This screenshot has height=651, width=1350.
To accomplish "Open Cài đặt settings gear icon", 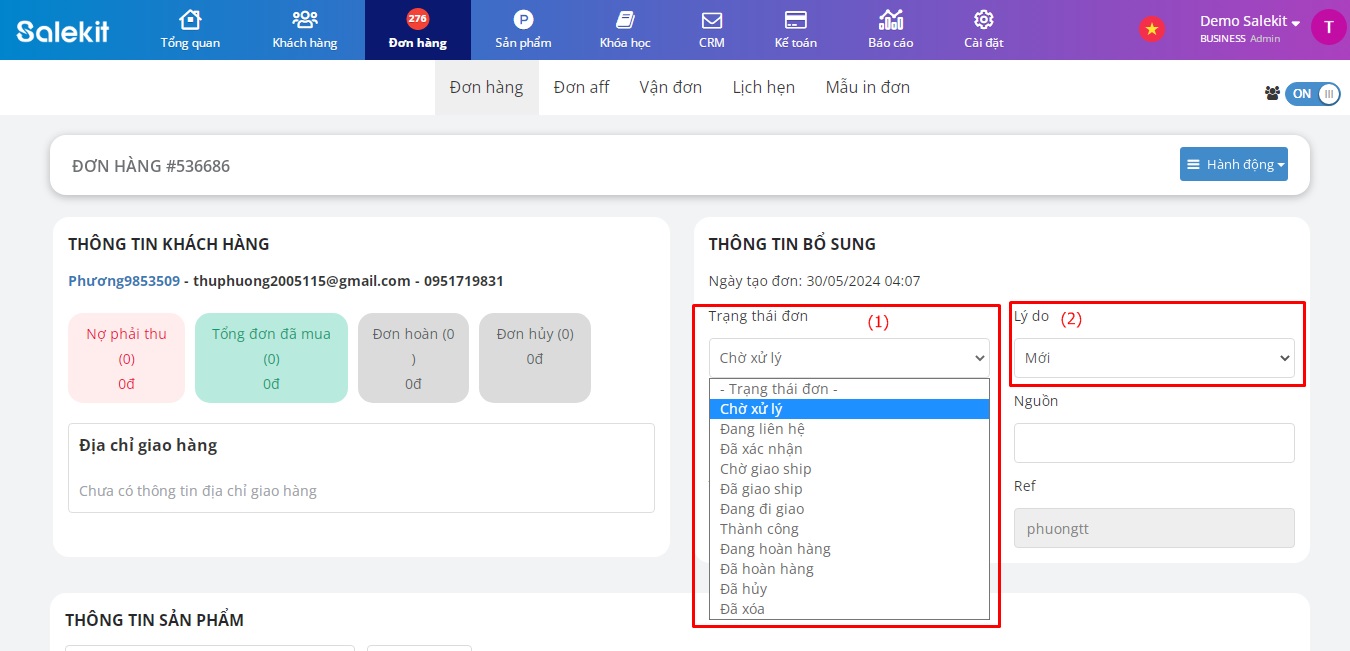I will 983,20.
